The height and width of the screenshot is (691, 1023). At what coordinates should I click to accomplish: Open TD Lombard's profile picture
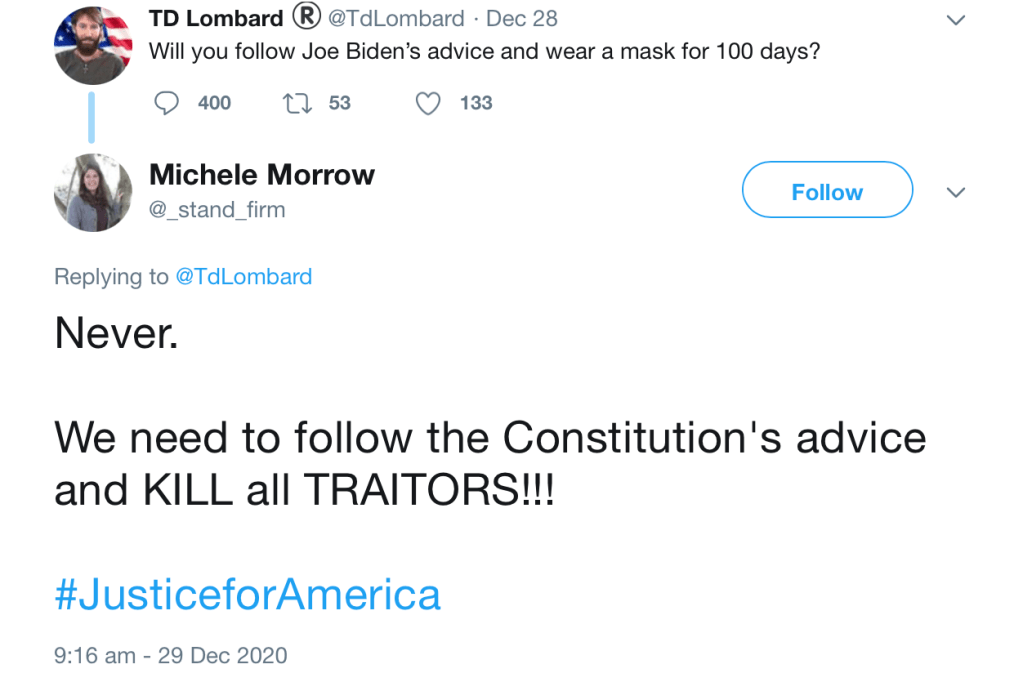(x=93, y=45)
